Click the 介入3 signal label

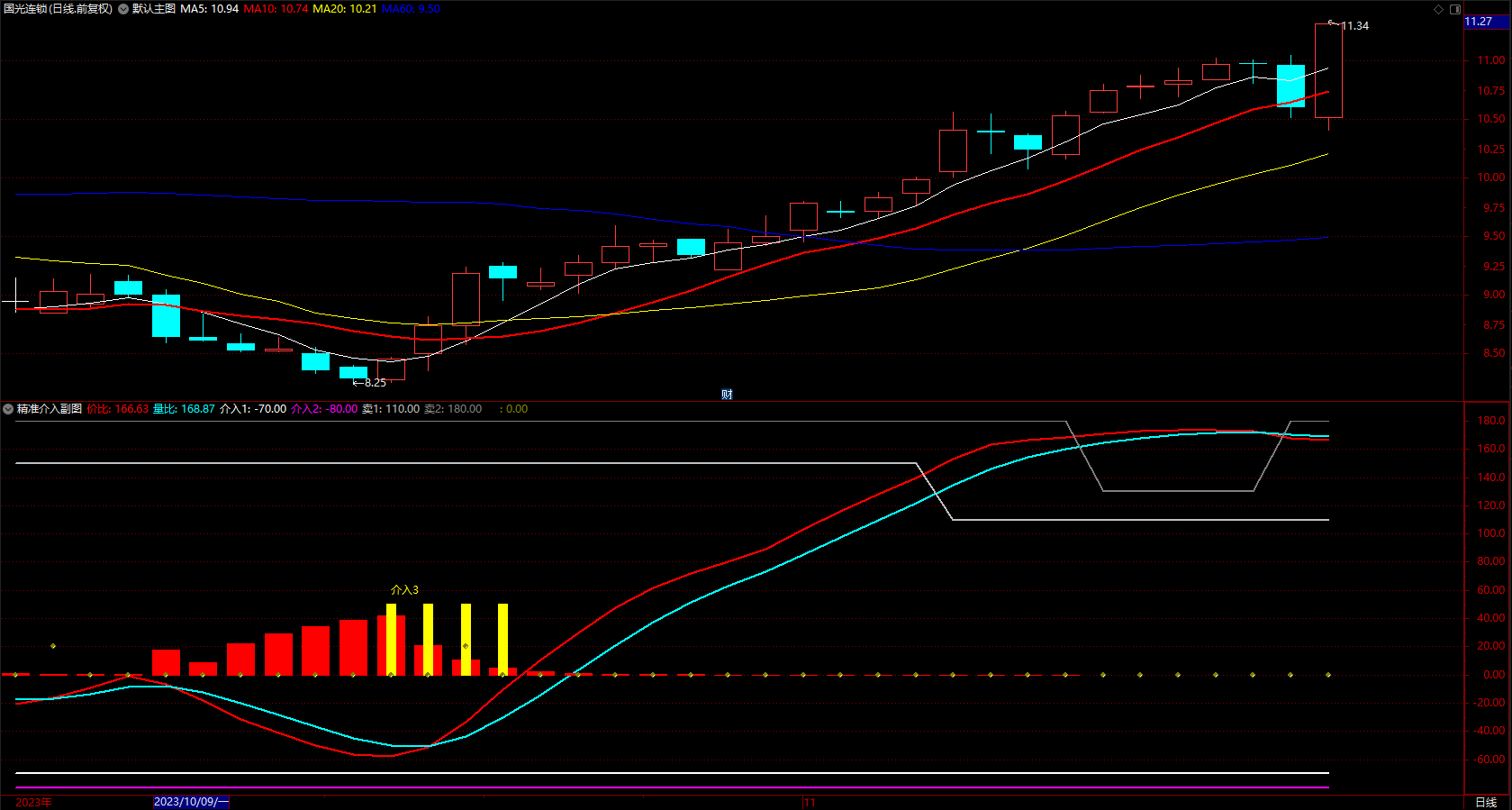point(404,590)
